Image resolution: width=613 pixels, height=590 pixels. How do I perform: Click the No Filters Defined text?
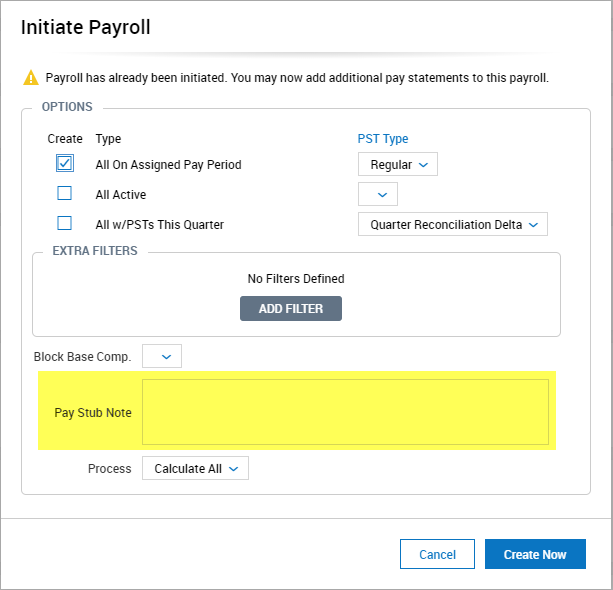(x=296, y=279)
